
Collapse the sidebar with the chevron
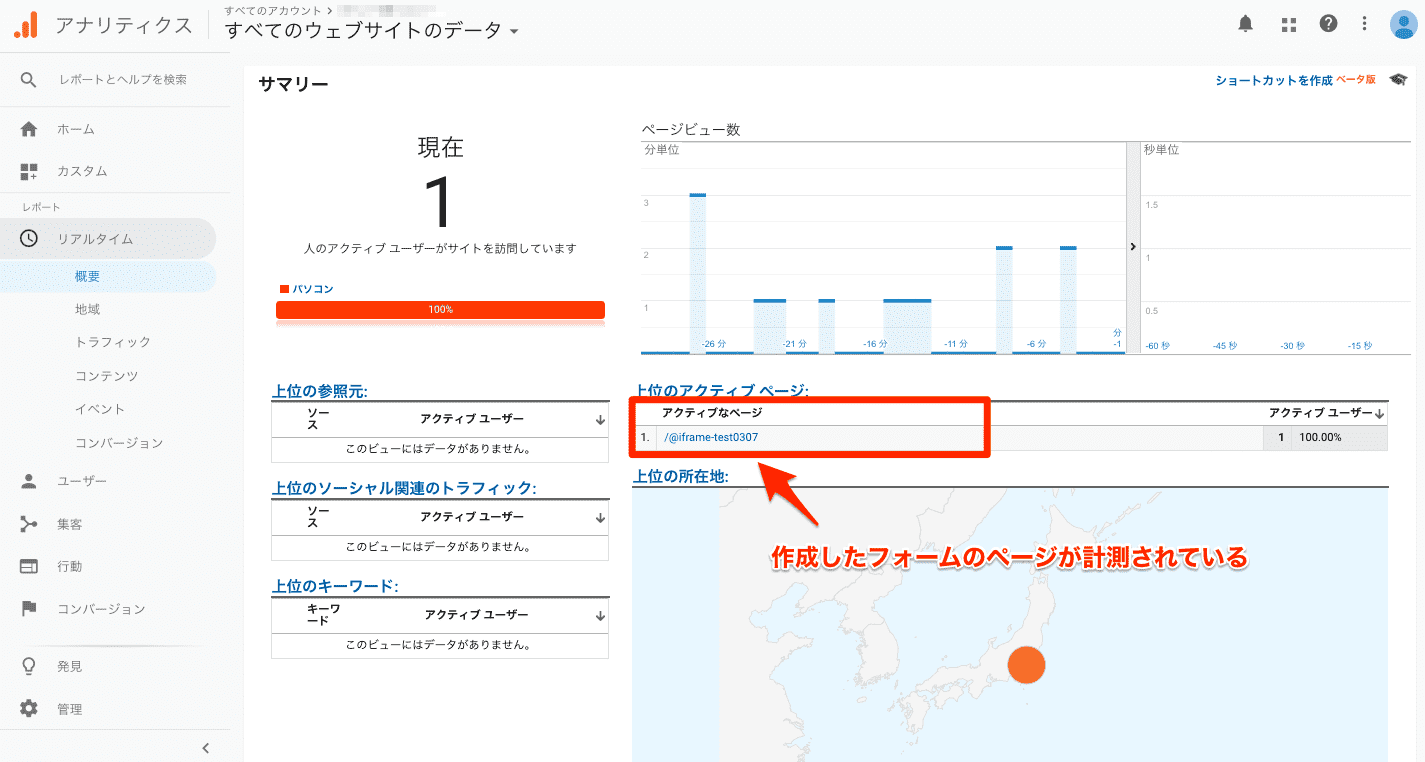click(x=205, y=747)
